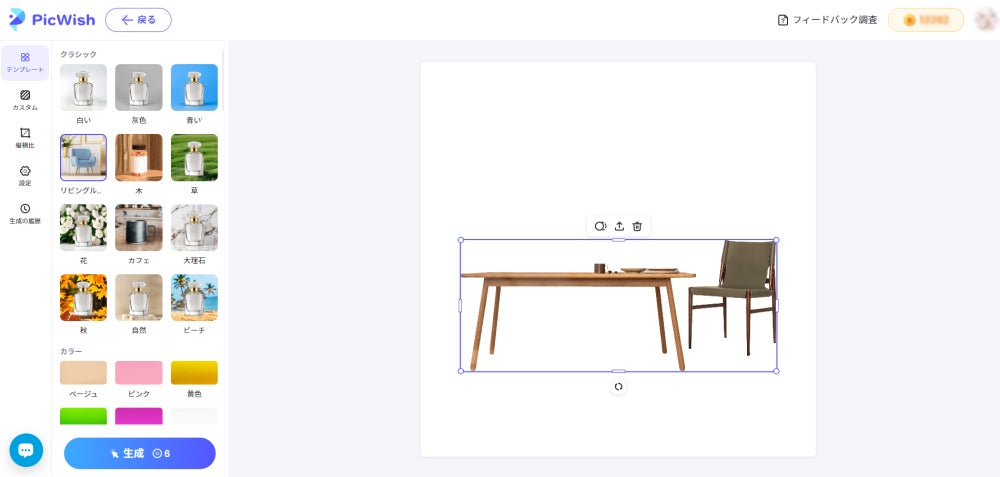1000x477 pixels.
Task: Click the first icon in image toolbar
Action: pos(600,226)
